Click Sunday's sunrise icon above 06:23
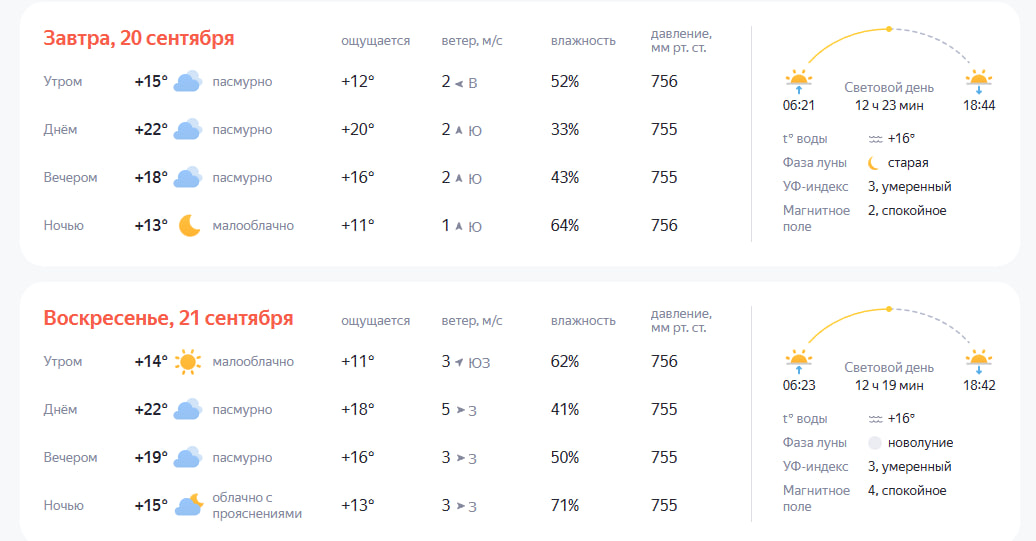 [797, 361]
